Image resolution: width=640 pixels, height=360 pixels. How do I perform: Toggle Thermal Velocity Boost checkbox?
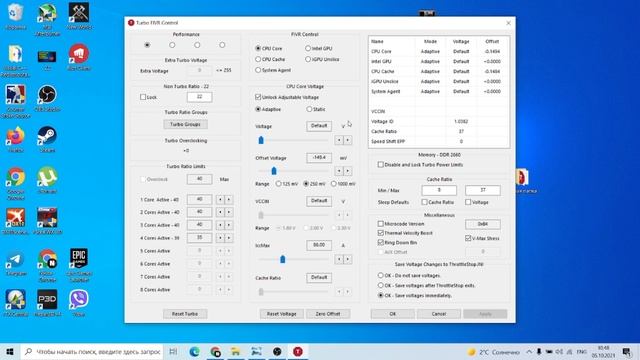[x=380, y=233]
